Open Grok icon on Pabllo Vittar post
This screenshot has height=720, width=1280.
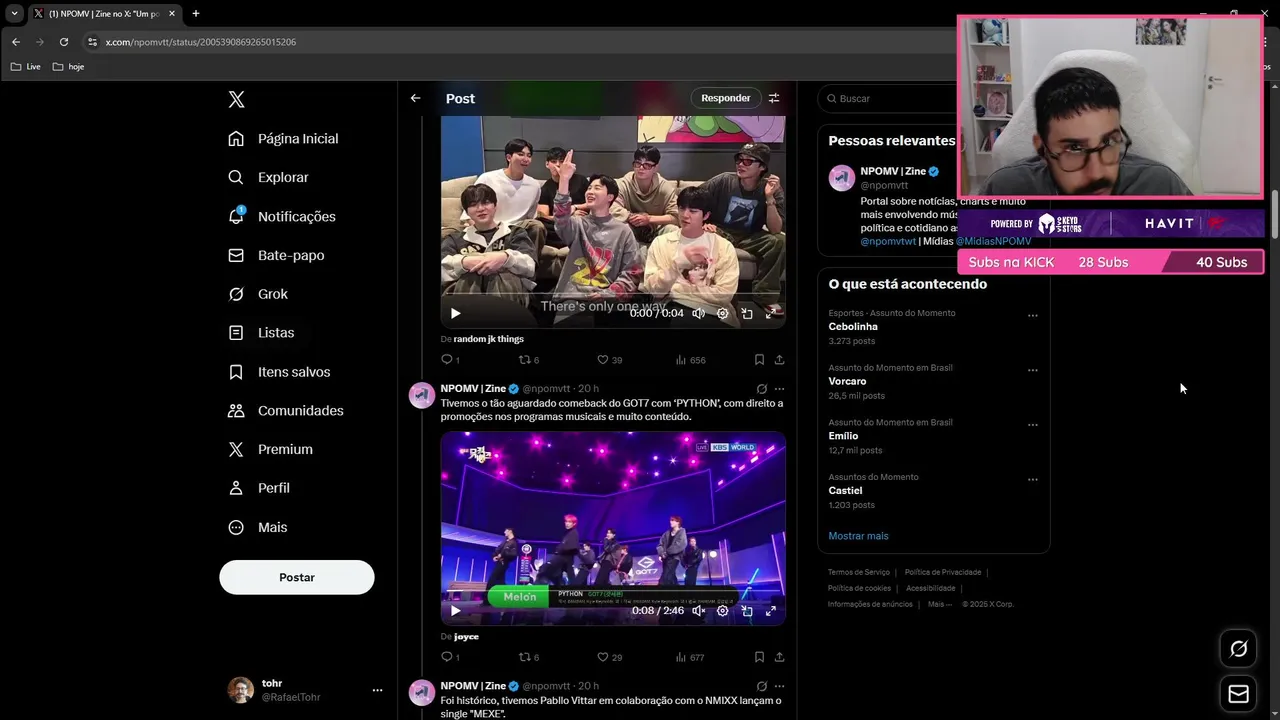tap(762, 686)
